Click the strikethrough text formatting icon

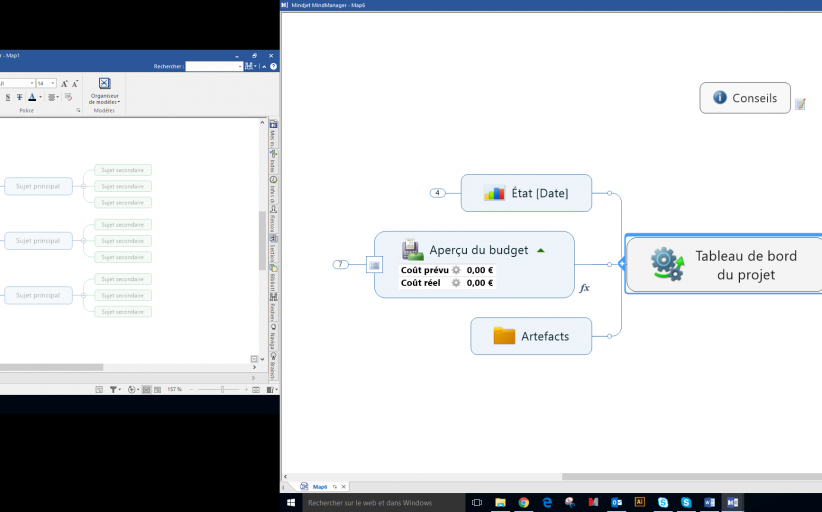(x=19, y=97)
